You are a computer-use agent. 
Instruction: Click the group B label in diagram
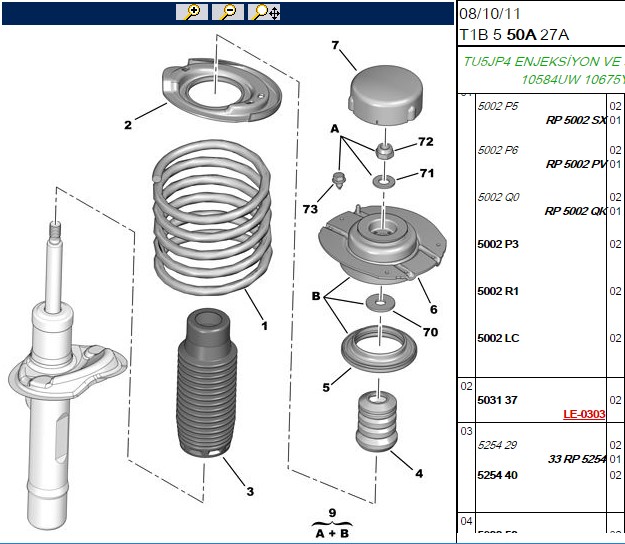316,296
